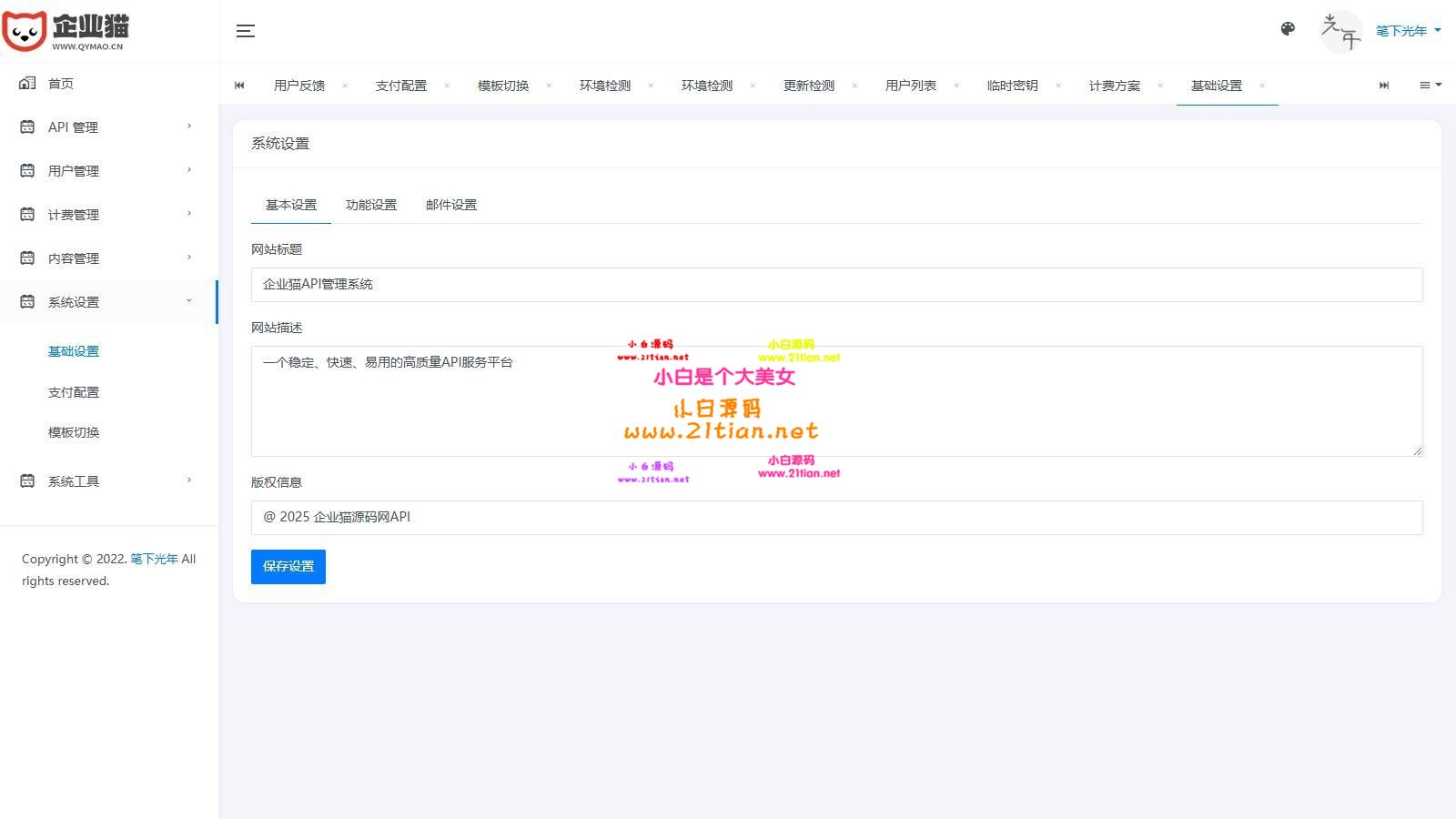Open the 笔下光年 user dropdown

pos(1408,31)
